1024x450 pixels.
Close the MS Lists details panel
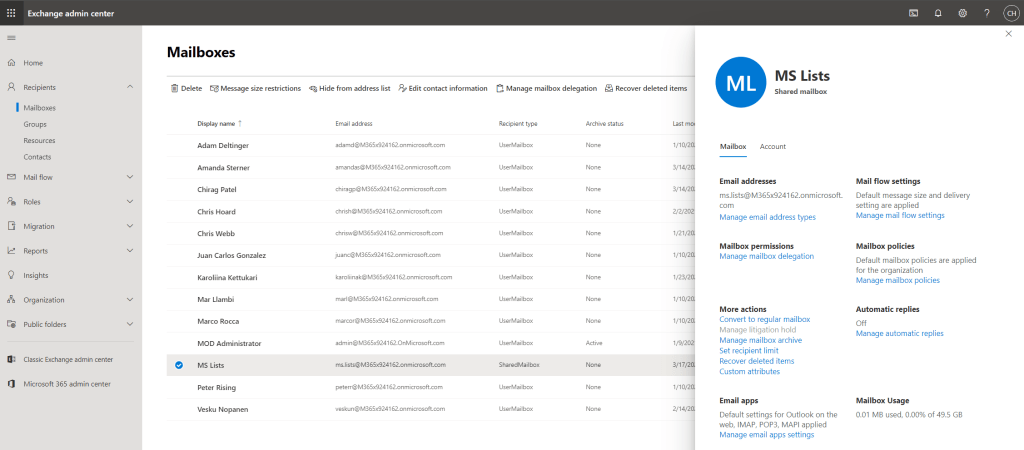[1008, 34]
